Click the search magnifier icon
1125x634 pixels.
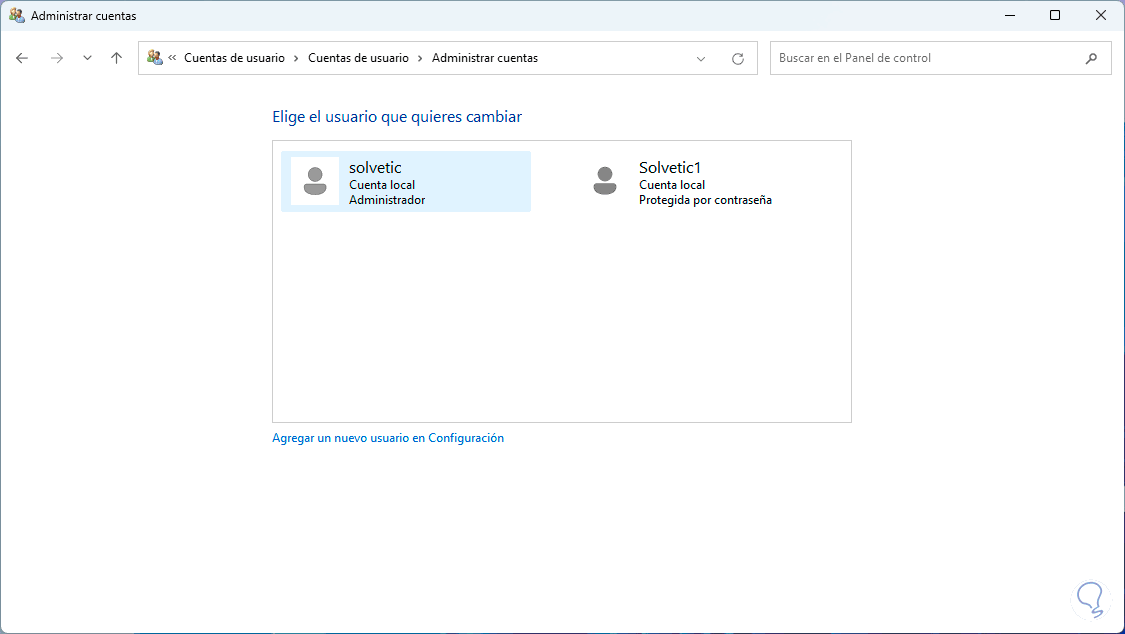tap(1091, 58)
